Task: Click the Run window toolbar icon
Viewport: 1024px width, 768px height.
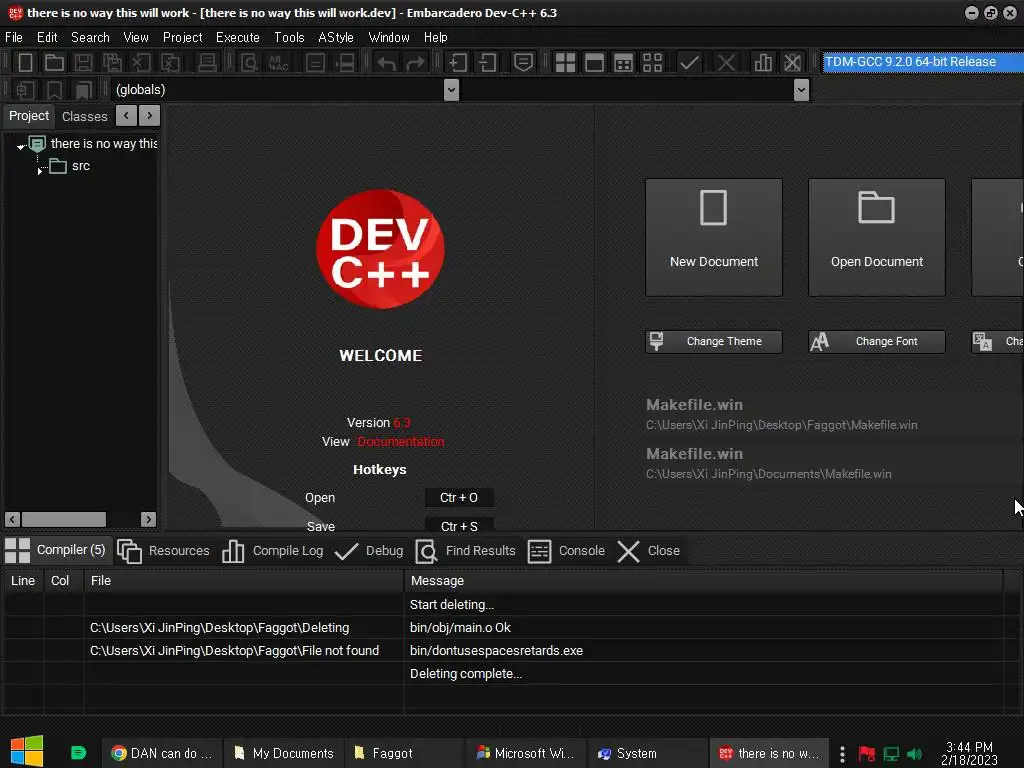Action: [x=594, y=63]
